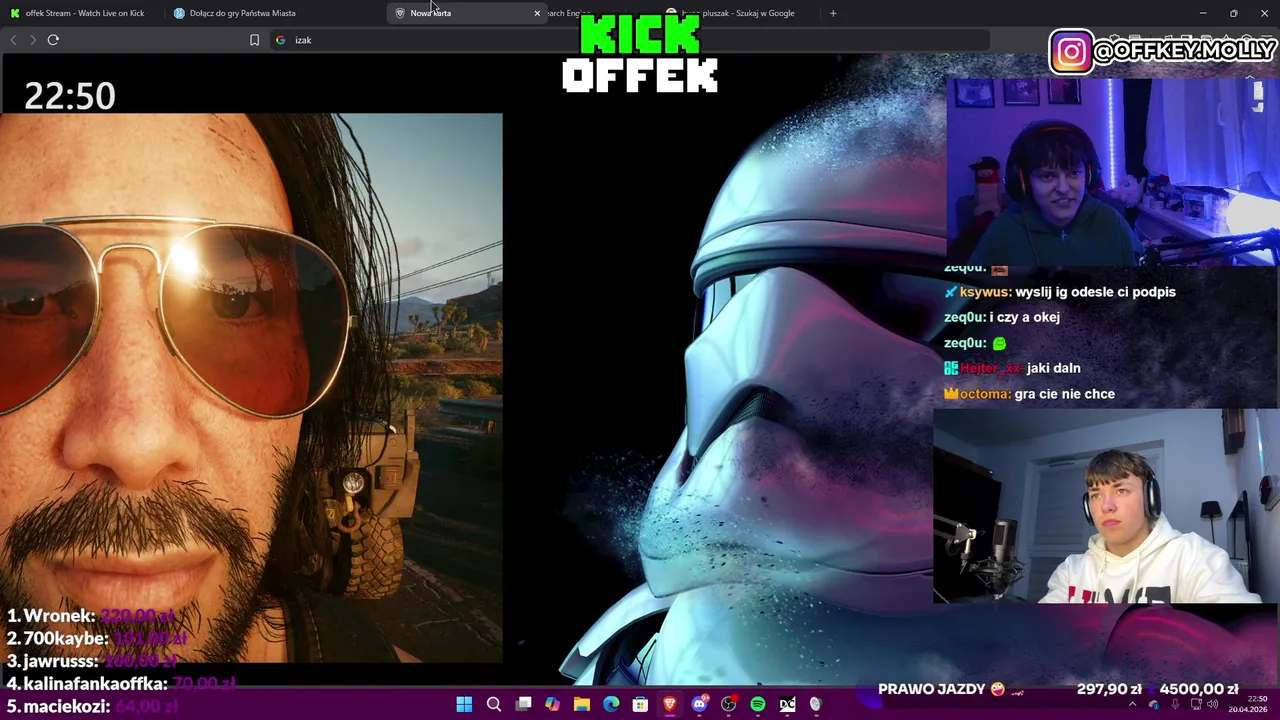1280x720 pixels.
Task: Click the KICK OFFEK logo overlay
Action: [x=640, y=55]
